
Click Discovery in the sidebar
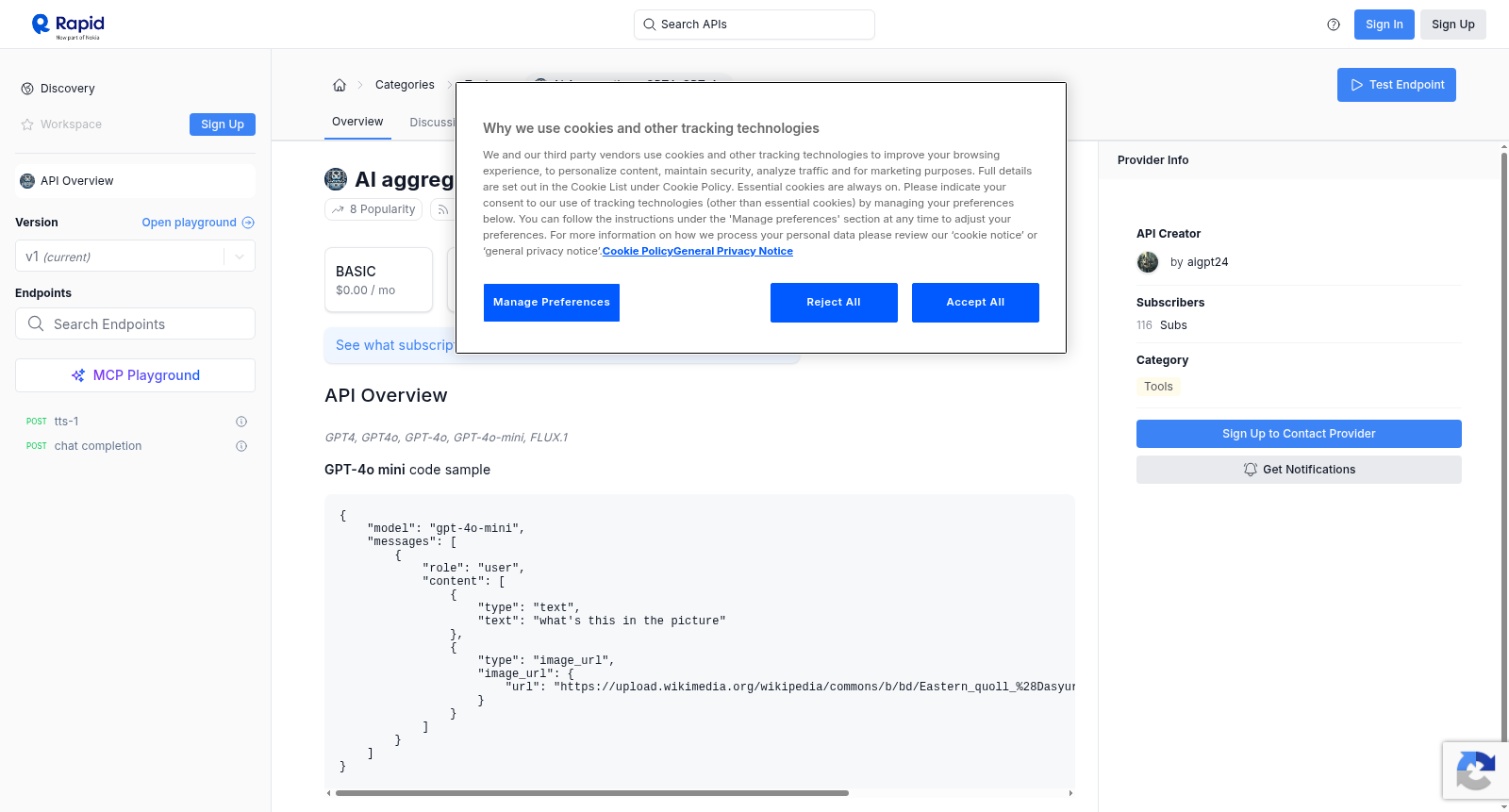tap(68, 89)
